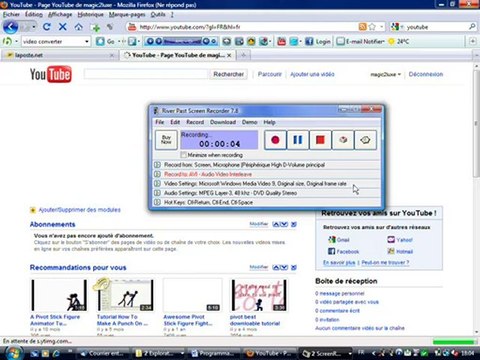Pause the recording in River Past
The image size is (480, 360).
[298, 140]
